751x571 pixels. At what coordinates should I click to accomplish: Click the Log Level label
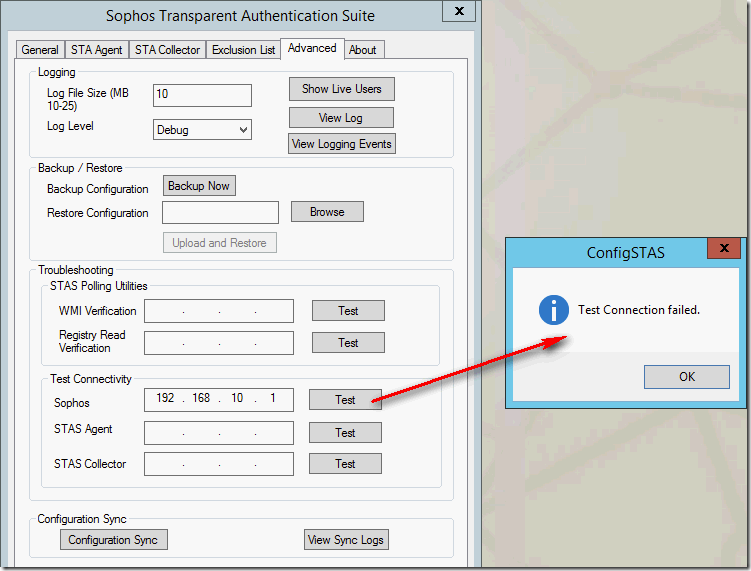(x=70, y=126)
